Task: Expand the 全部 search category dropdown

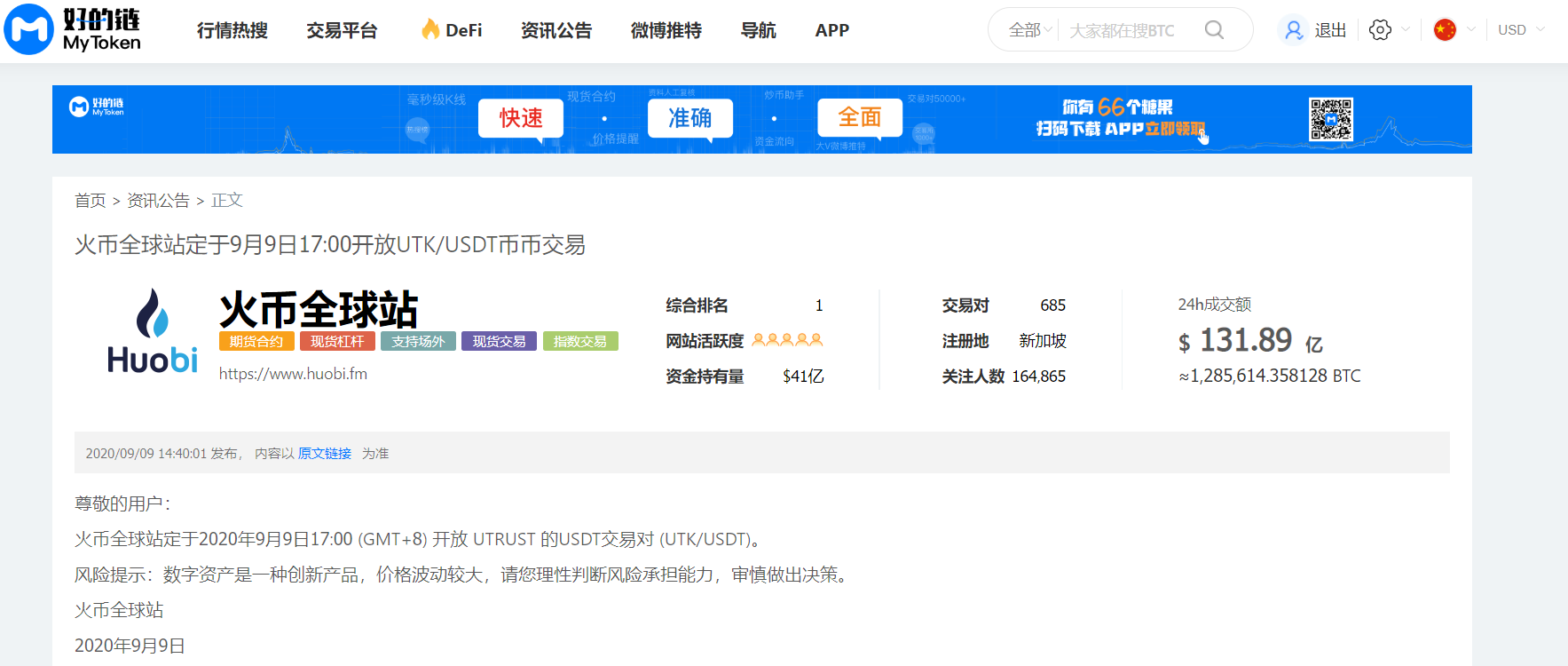Action: coord(1030,30)
